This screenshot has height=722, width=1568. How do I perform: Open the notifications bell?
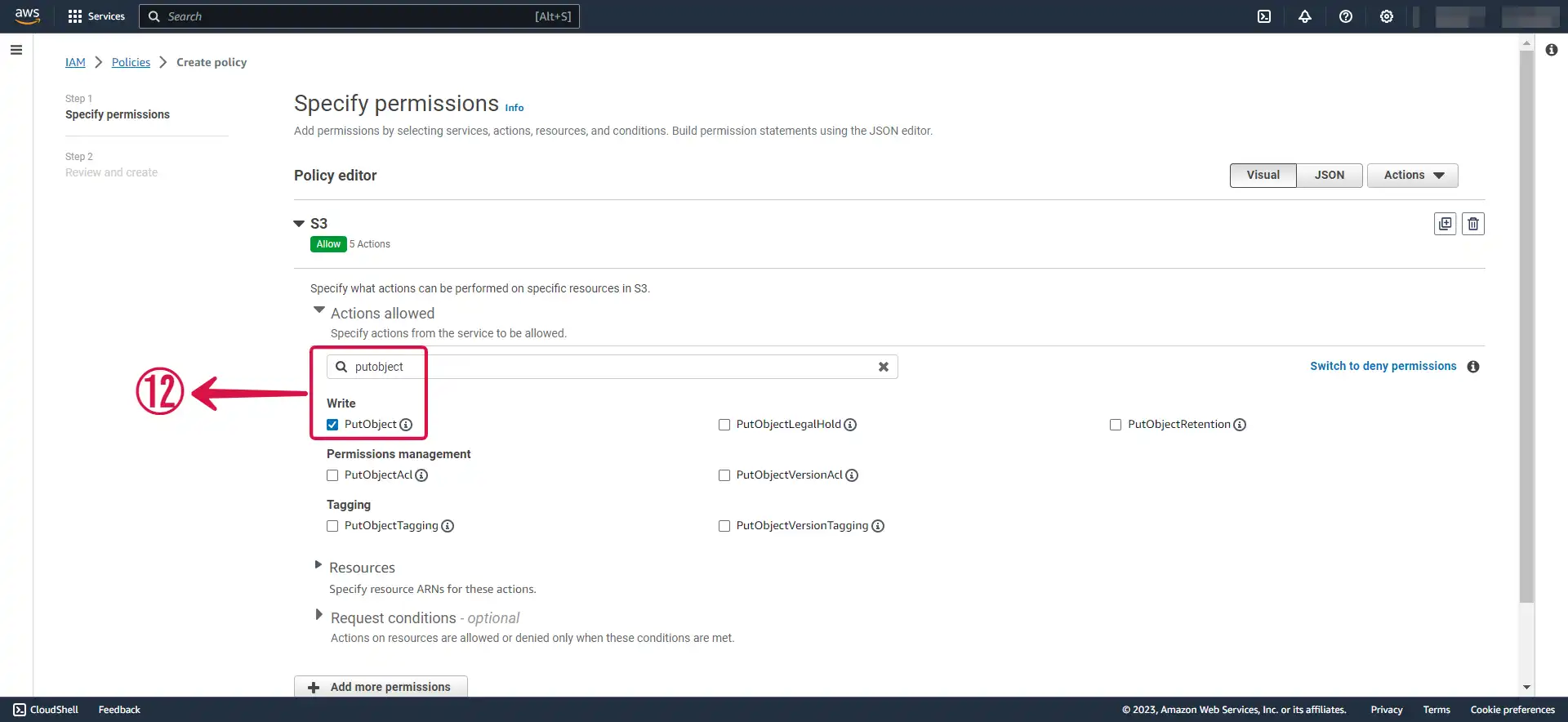pos(1305,16)
